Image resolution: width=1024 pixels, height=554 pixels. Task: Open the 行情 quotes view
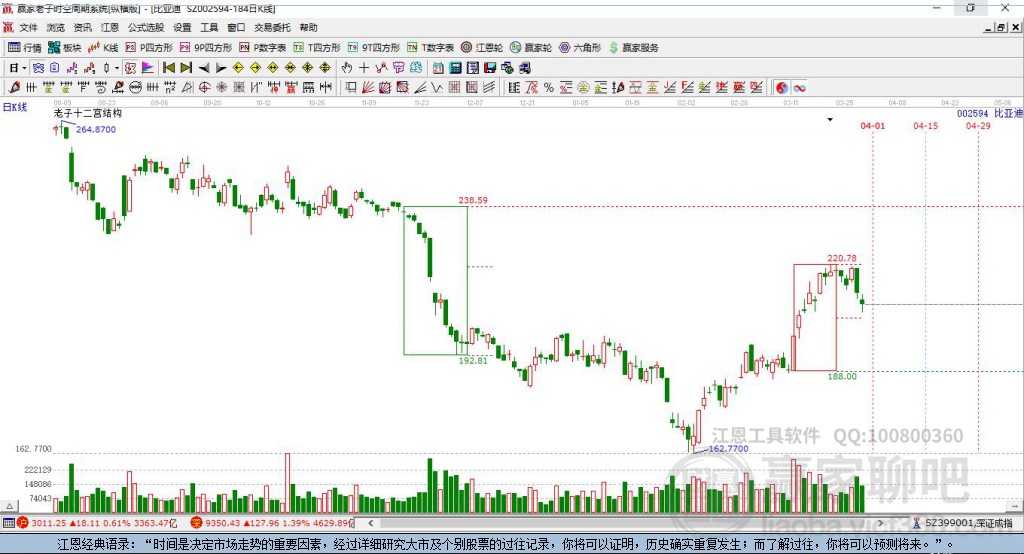pos(24,48)
